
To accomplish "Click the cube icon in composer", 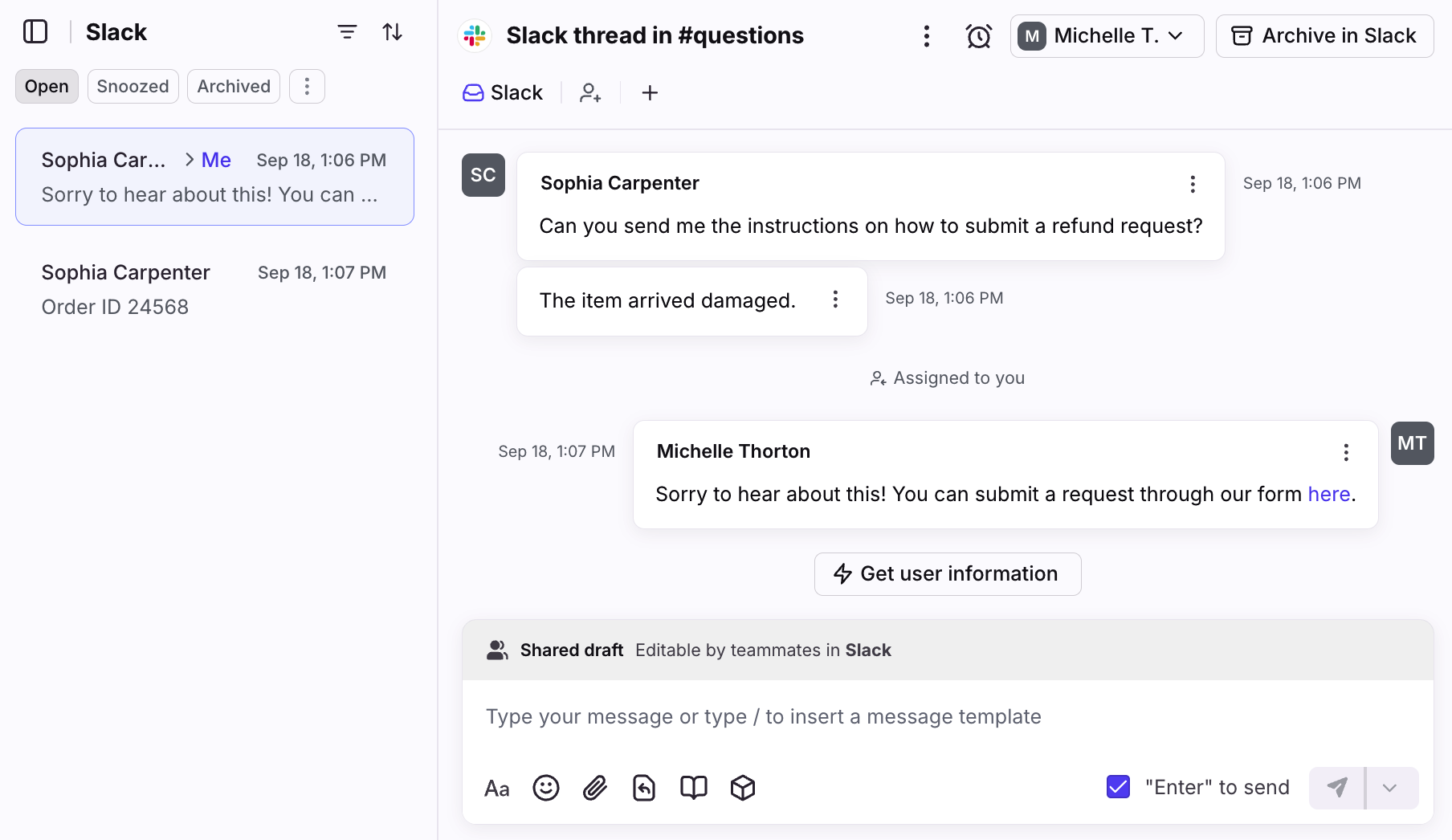I will tap(743, 788).
